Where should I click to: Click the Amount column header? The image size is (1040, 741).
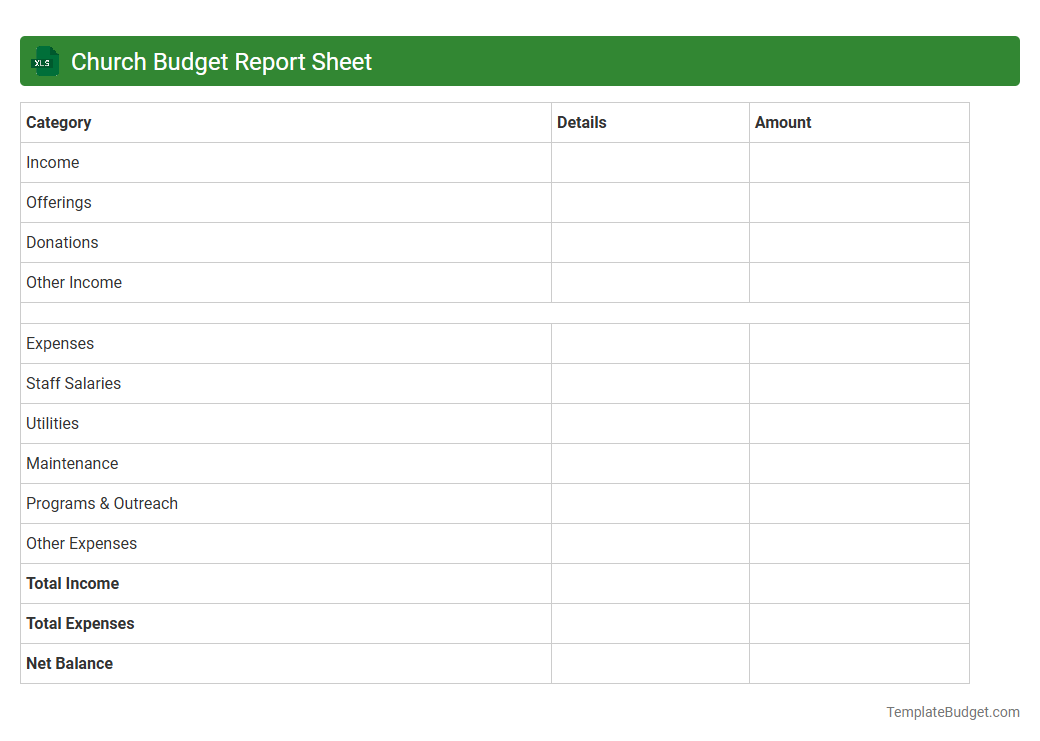point(784,122)
